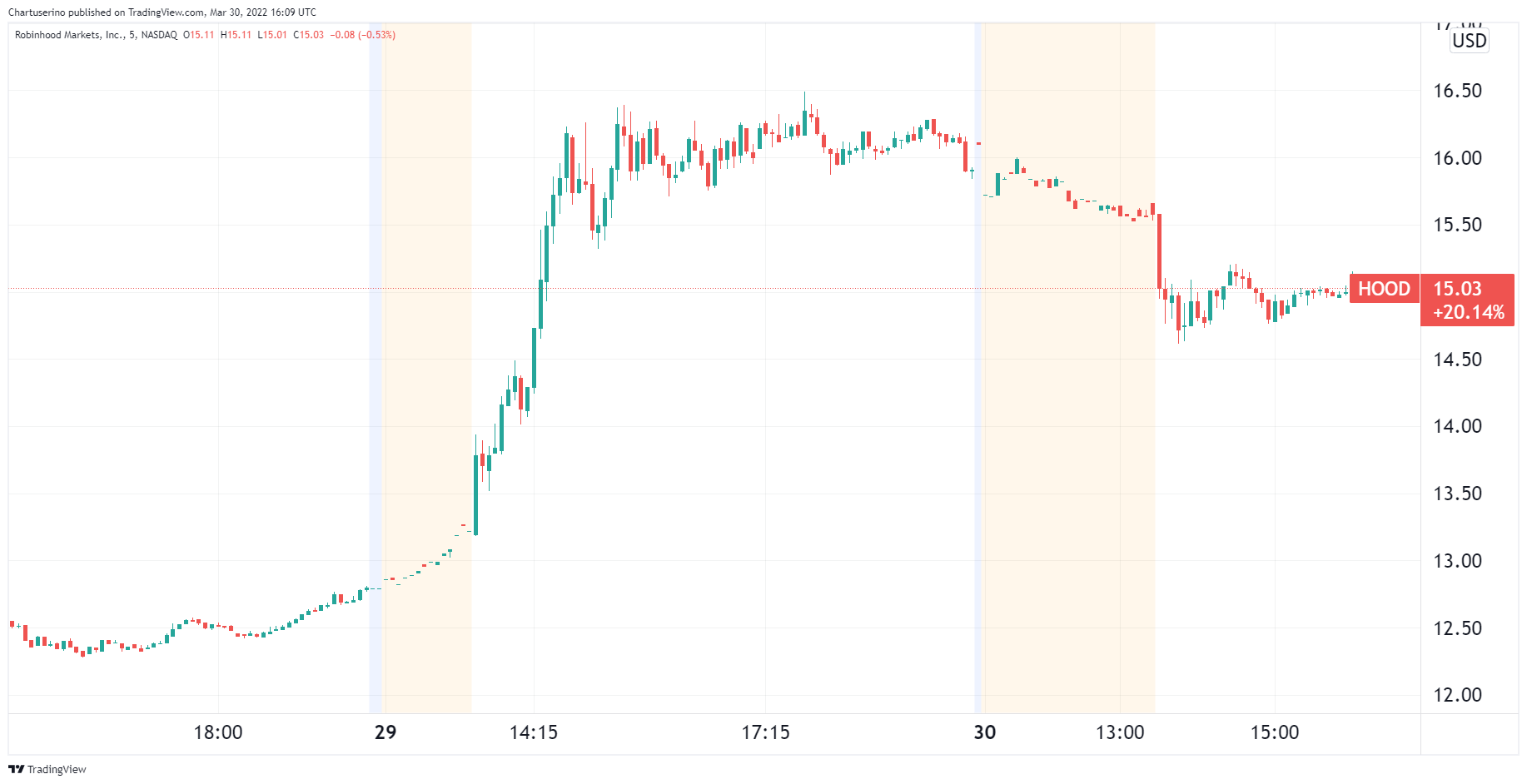Click the 14.00 price axis label

pos(1457,426)
